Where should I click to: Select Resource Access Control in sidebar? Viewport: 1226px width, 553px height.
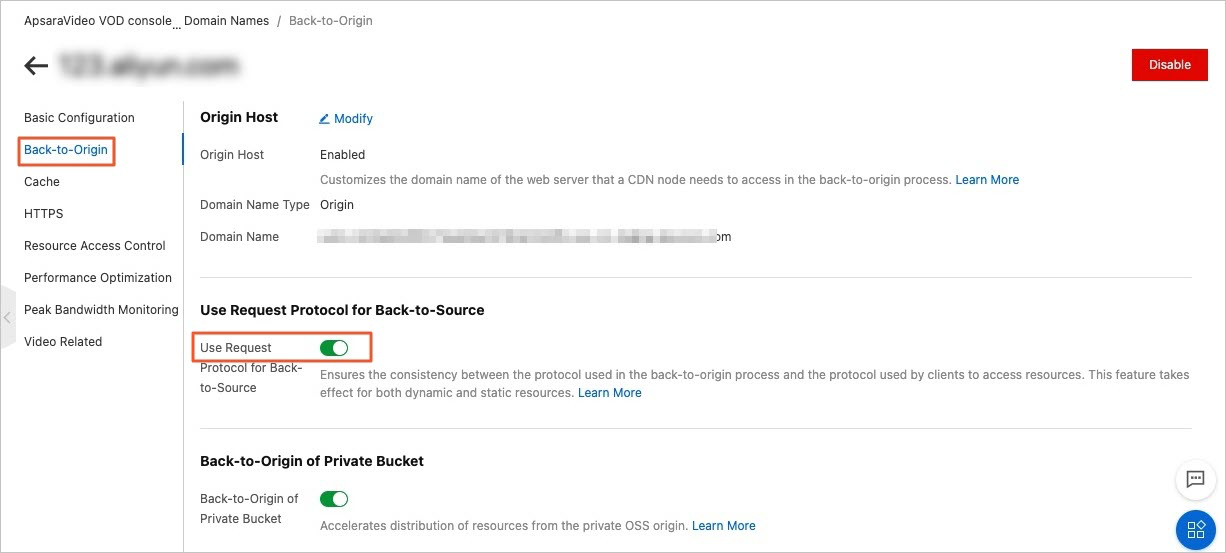(x=95, y=246)
